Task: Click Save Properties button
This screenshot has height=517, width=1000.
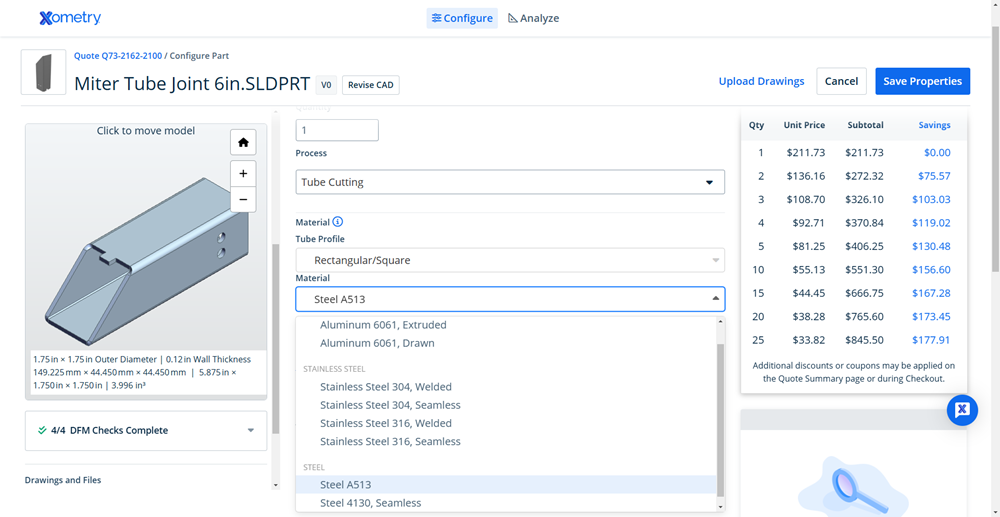Action: pos(922,82)
